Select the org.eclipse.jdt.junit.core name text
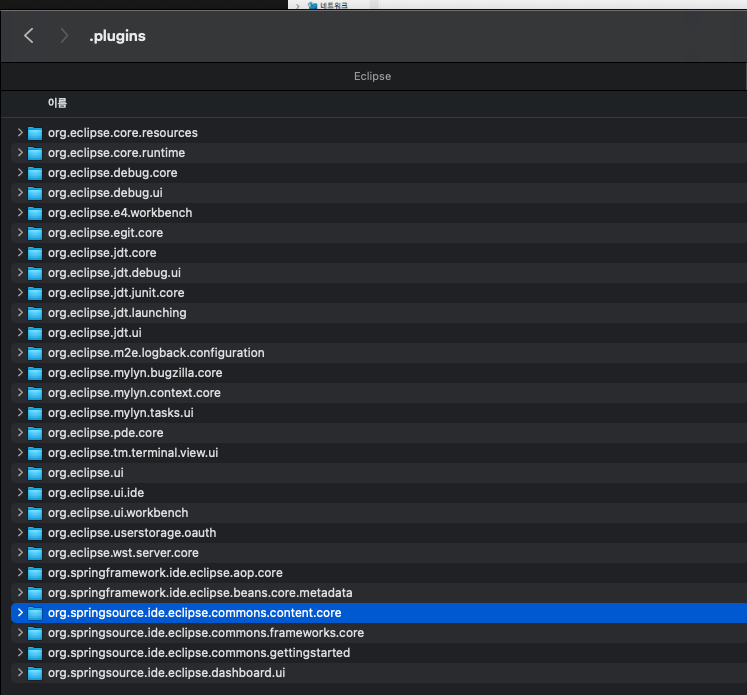 (116, 292)
